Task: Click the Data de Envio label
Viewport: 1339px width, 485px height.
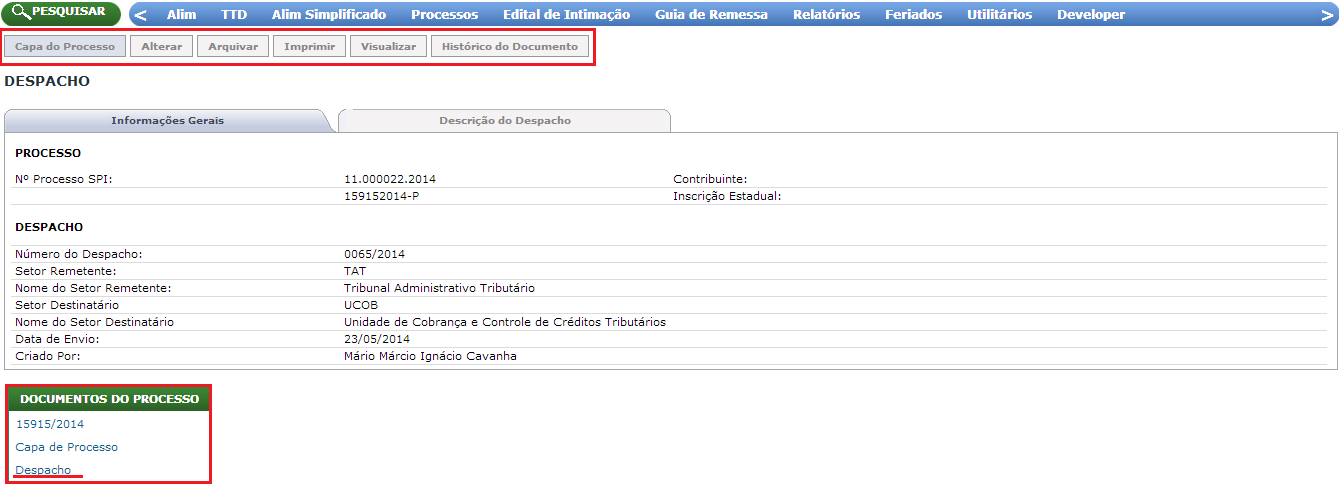Action: (57, 339)
